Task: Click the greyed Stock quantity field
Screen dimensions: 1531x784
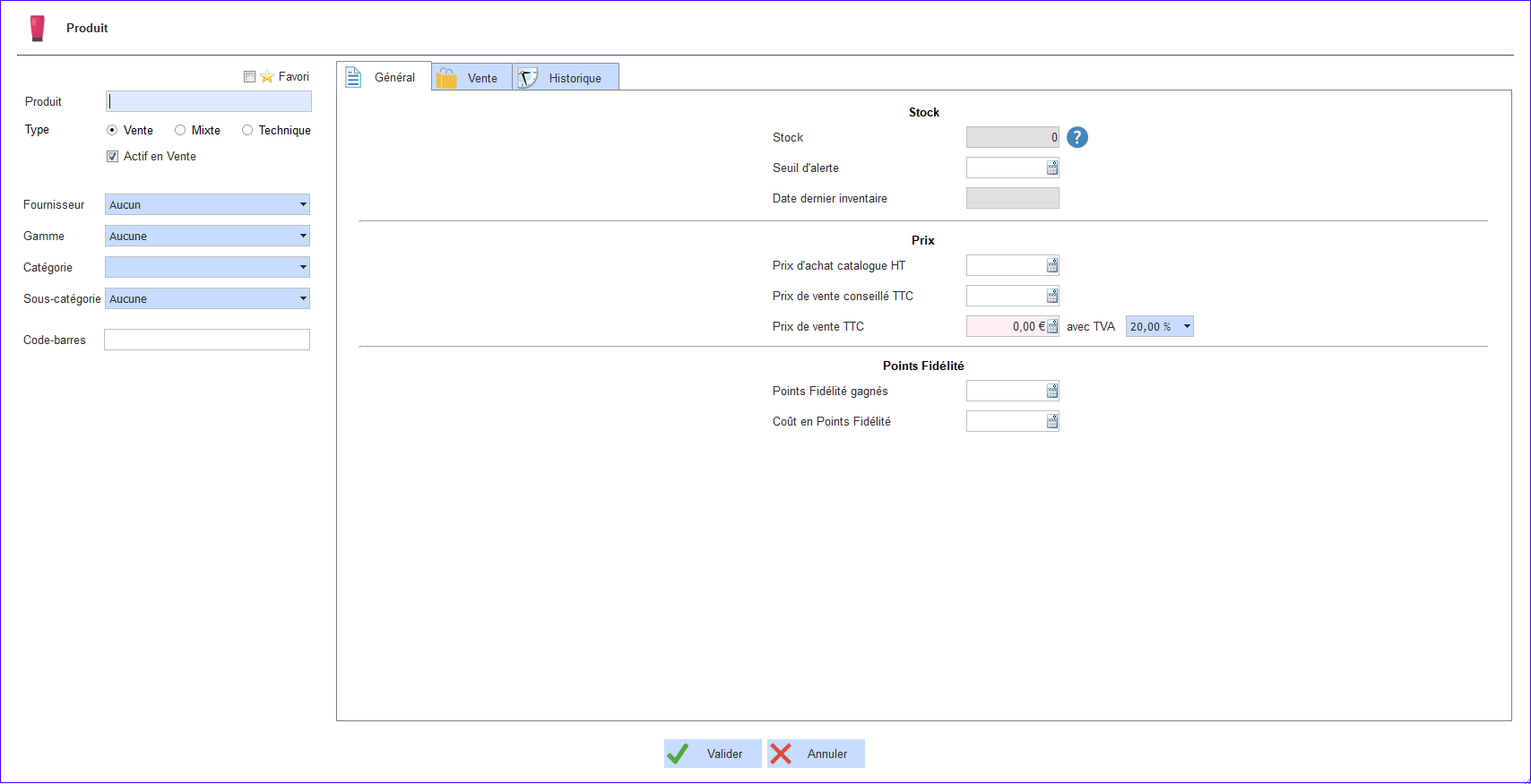Action: tap(1013, 137)
